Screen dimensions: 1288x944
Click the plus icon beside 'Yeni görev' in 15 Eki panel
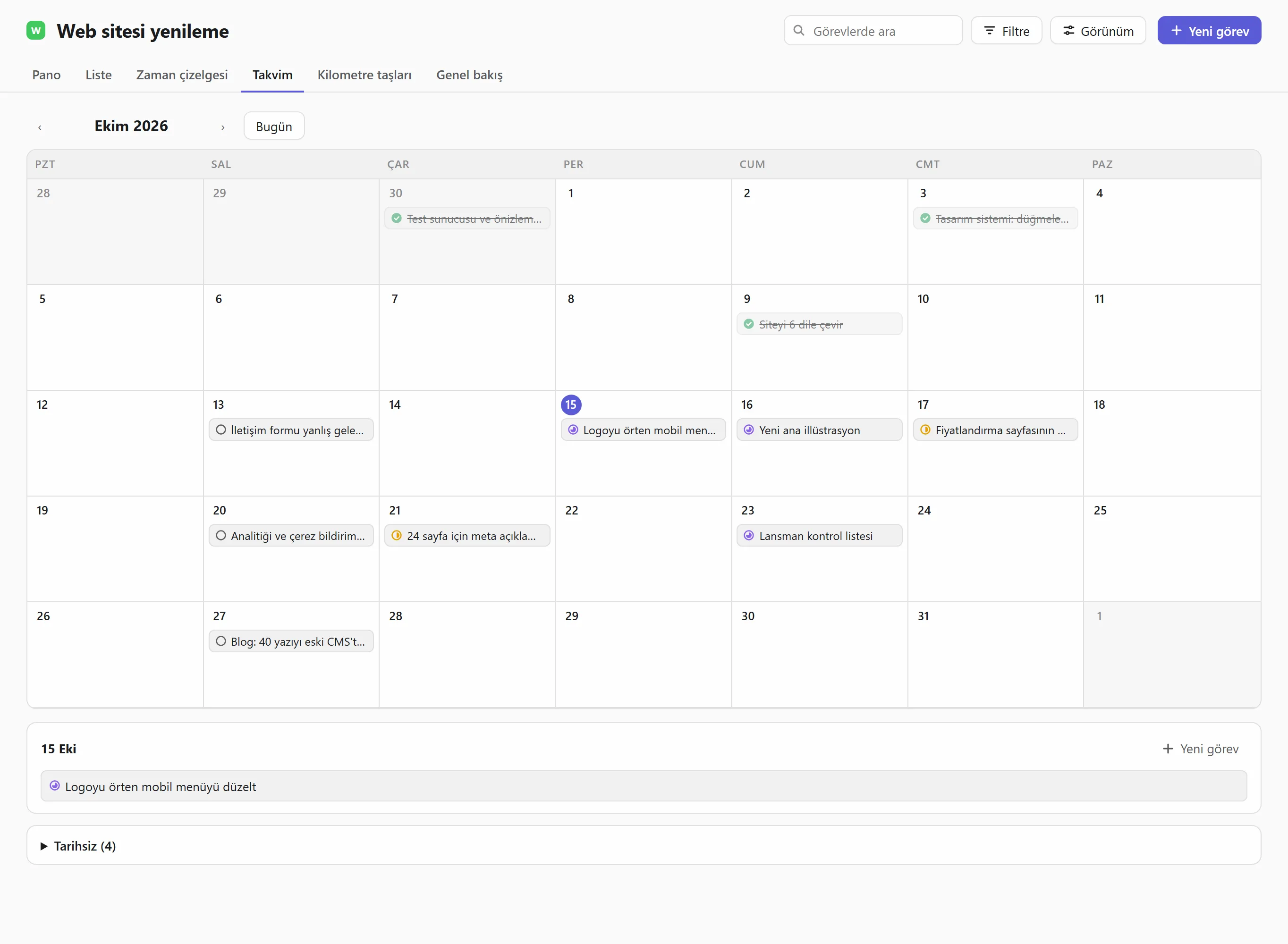1168,749
